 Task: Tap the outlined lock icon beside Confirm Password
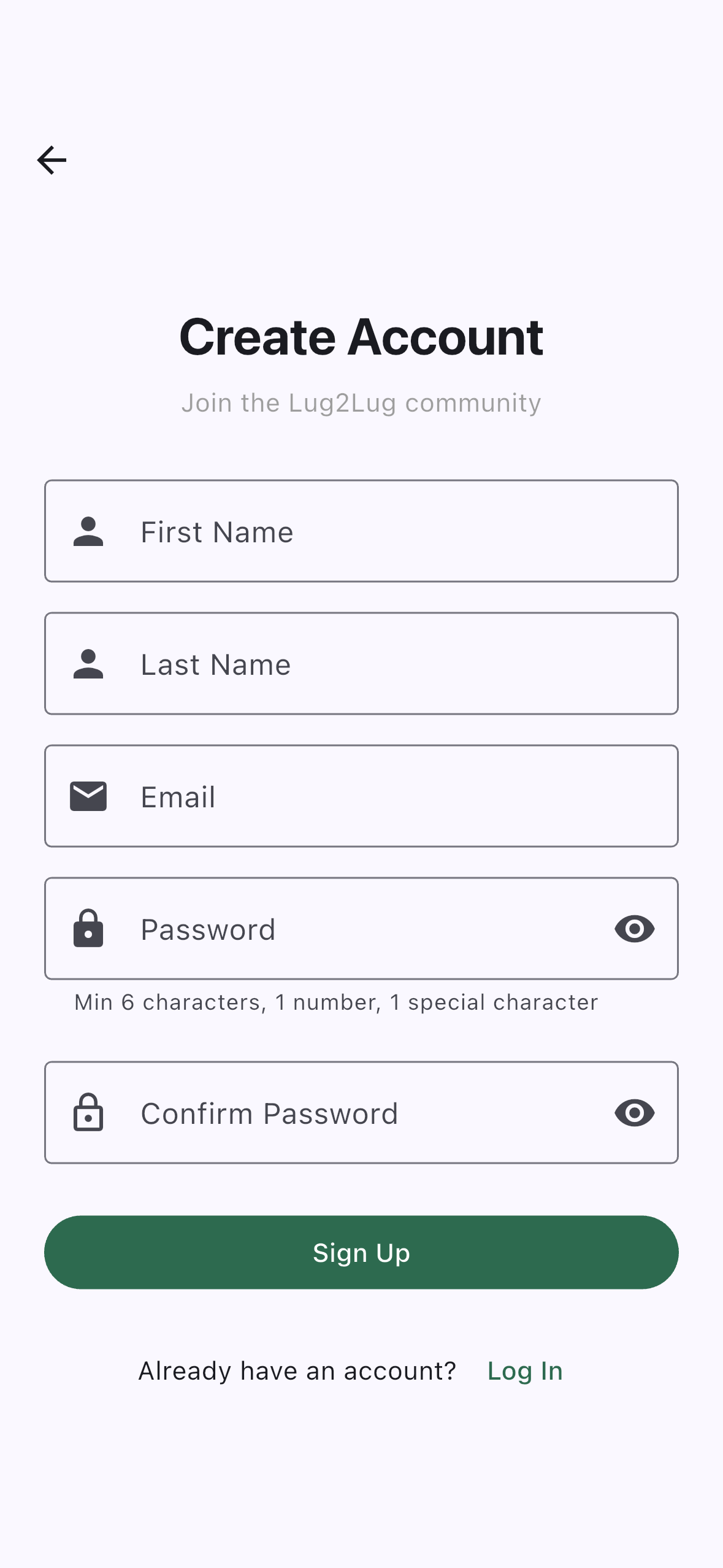pyautogui.click(x=88, y=1112)
